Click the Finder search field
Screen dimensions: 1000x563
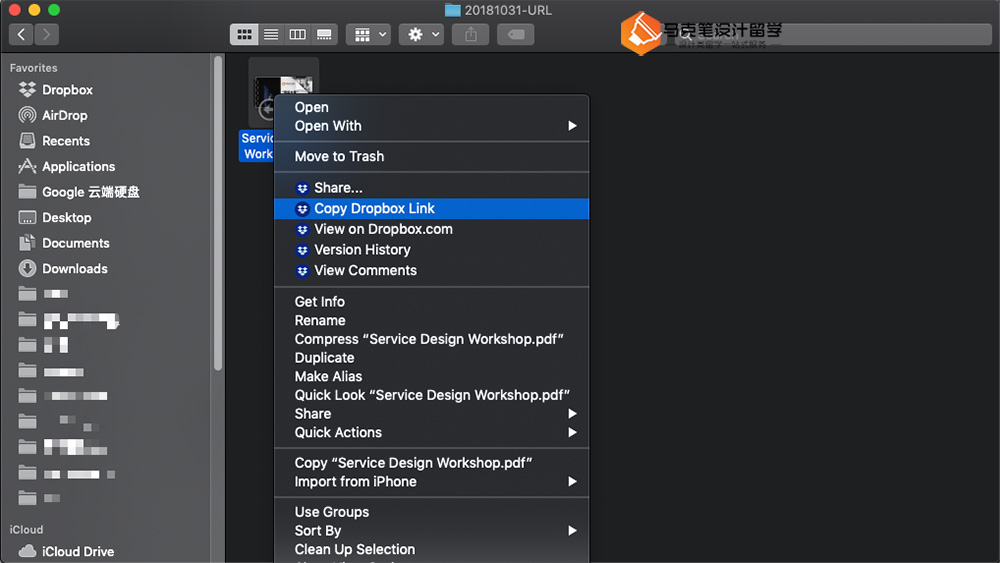pyautogui.click(x=832, y=34)
